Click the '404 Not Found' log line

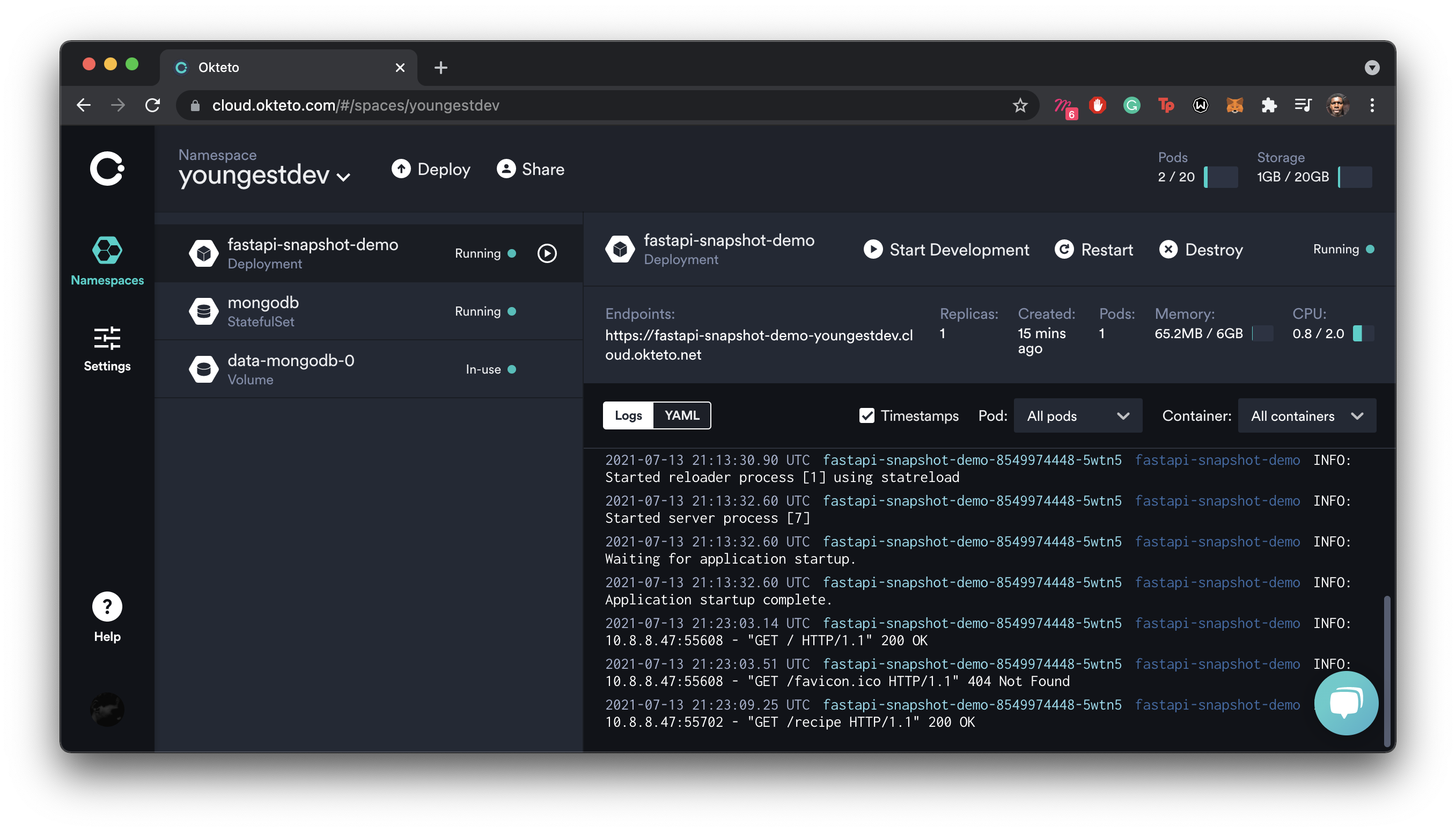click(837, 681)
